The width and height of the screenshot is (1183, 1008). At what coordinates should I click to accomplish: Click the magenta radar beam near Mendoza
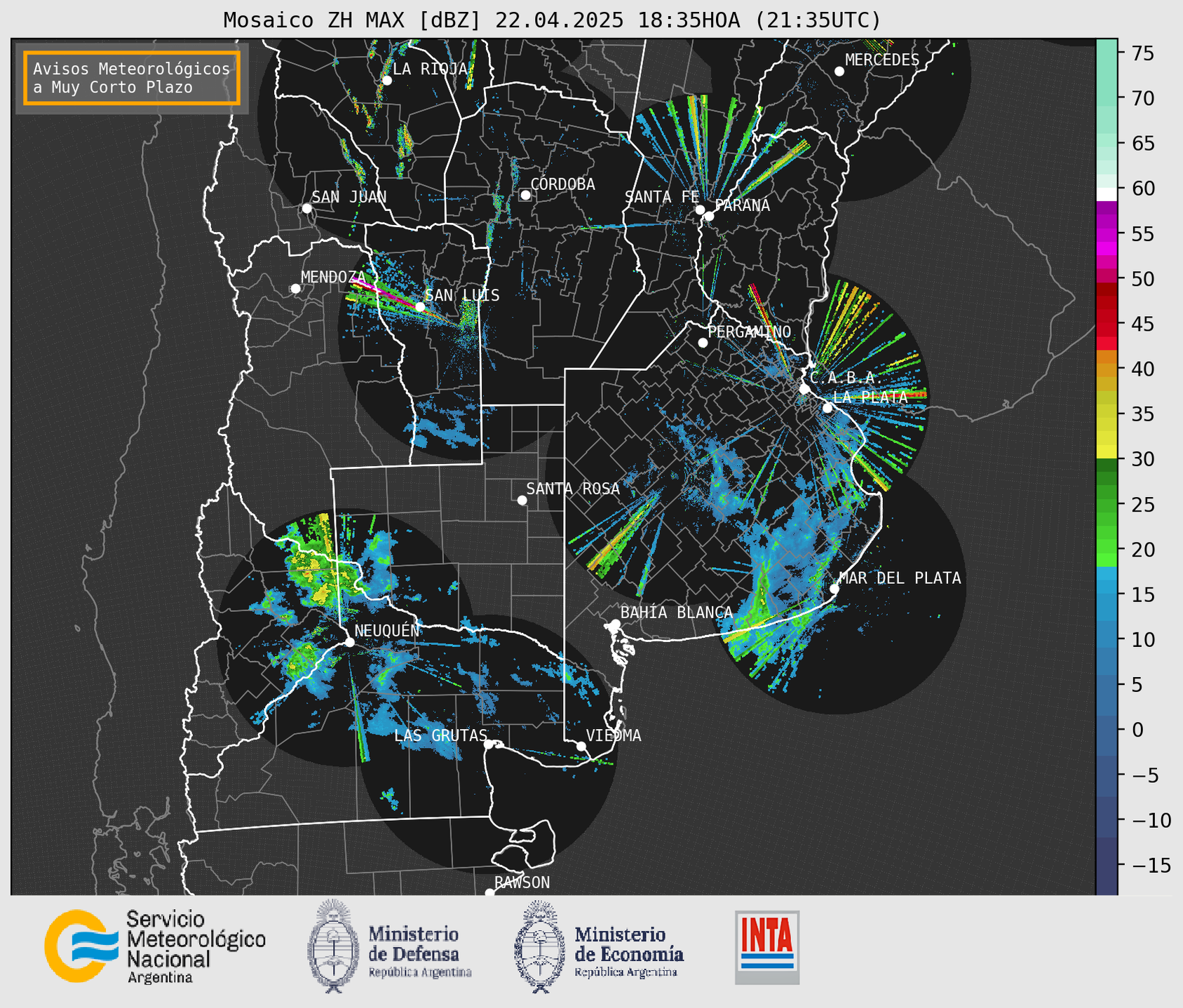click(384, 292)
